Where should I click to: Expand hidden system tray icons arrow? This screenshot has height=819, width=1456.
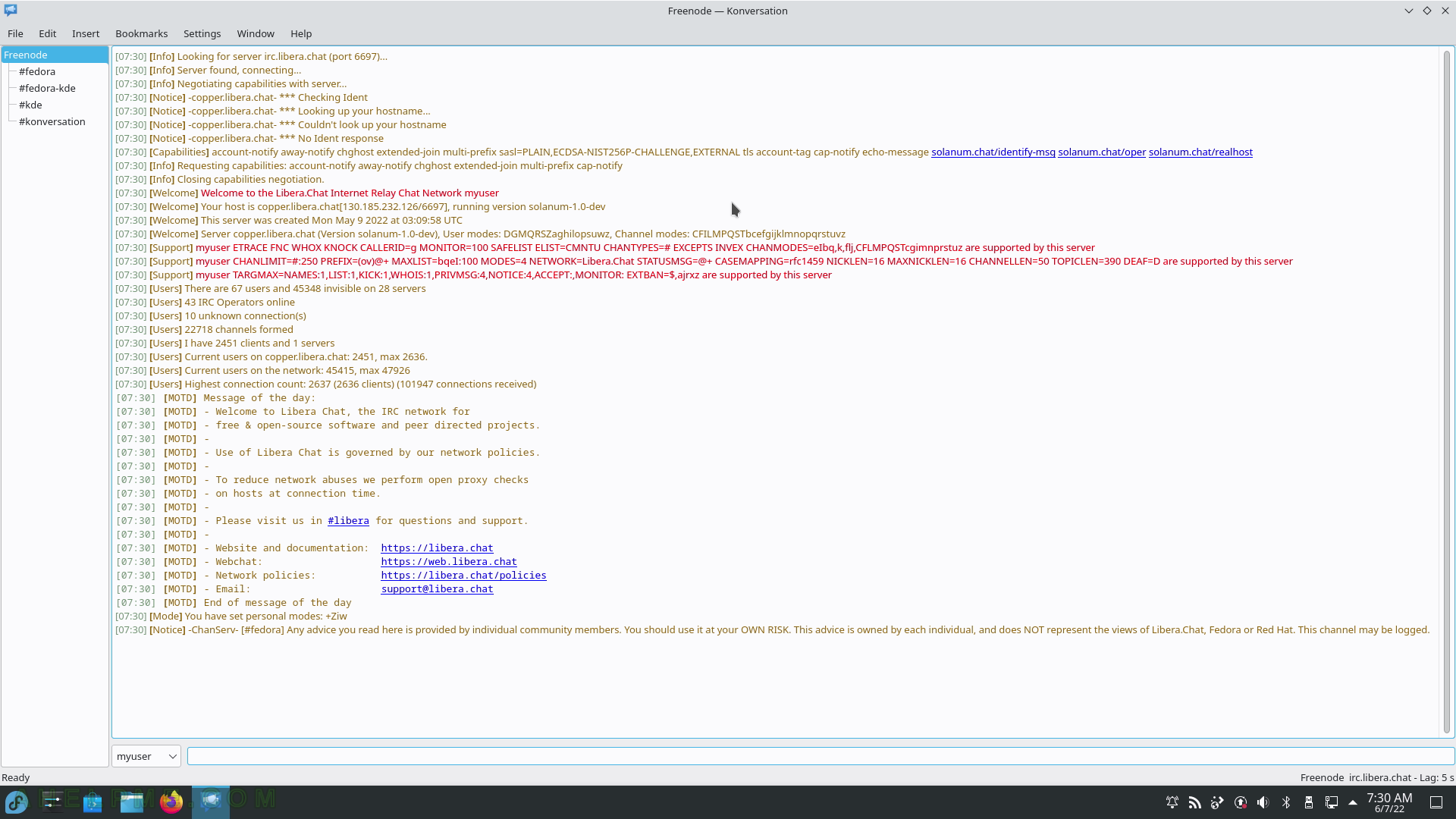point(1353,802)
